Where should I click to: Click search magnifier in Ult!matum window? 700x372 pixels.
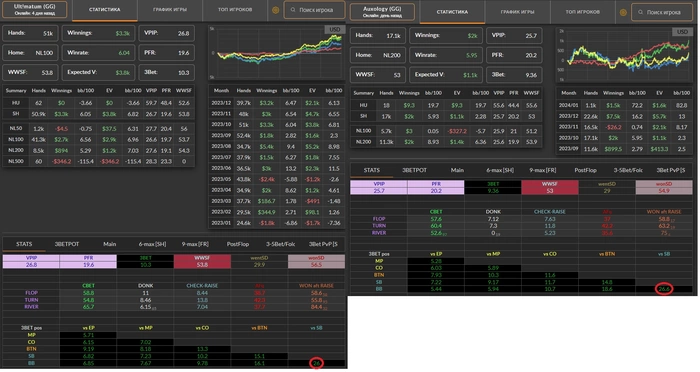pyautogui.click(x=293, y=10)
